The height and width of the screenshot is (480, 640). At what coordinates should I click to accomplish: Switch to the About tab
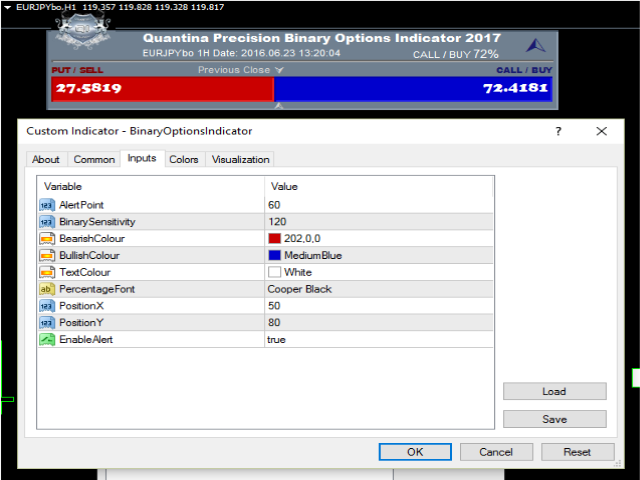click(x=46, y=159)
